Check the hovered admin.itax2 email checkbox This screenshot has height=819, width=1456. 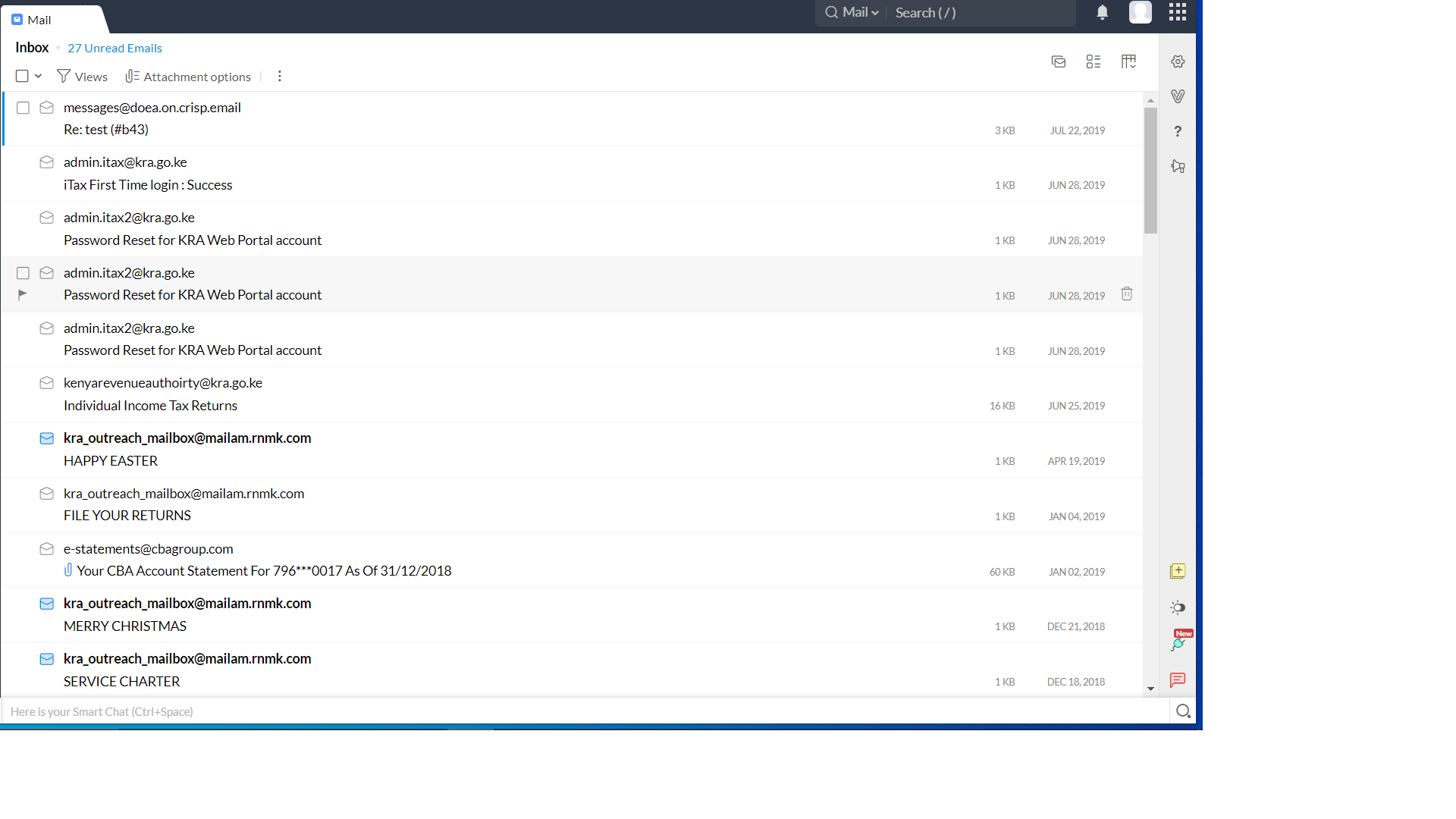click(x=23, y=273)
